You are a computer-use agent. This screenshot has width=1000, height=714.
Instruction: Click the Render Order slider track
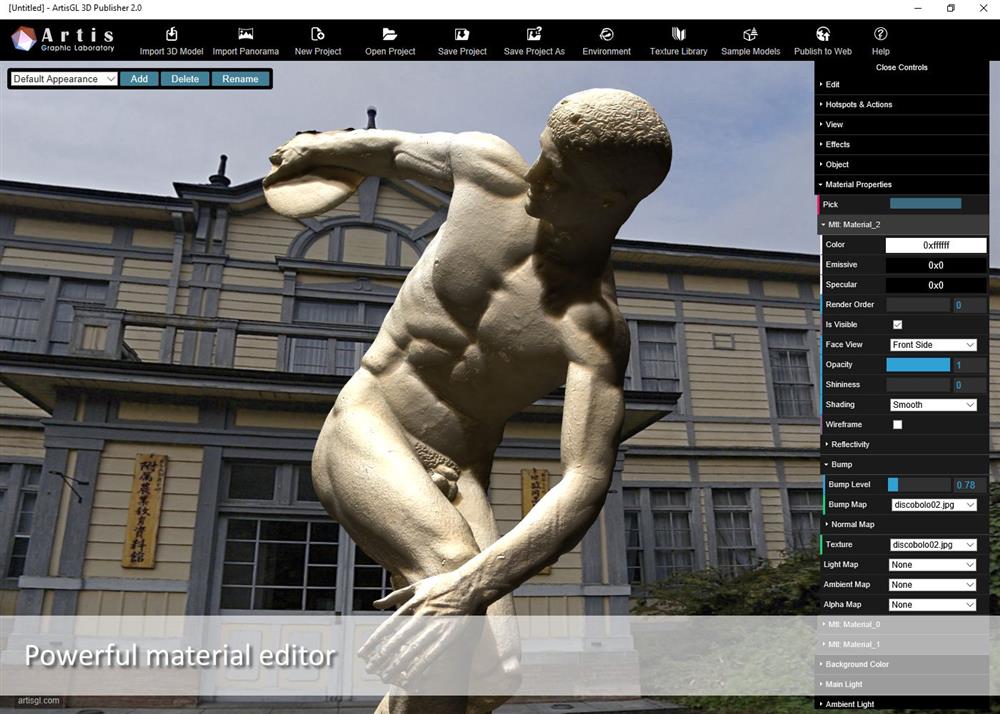click(x=918, y=305)
